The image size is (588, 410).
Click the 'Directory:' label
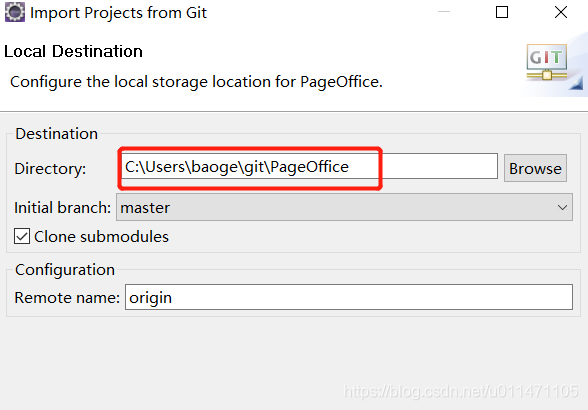(x=50, y=169)
